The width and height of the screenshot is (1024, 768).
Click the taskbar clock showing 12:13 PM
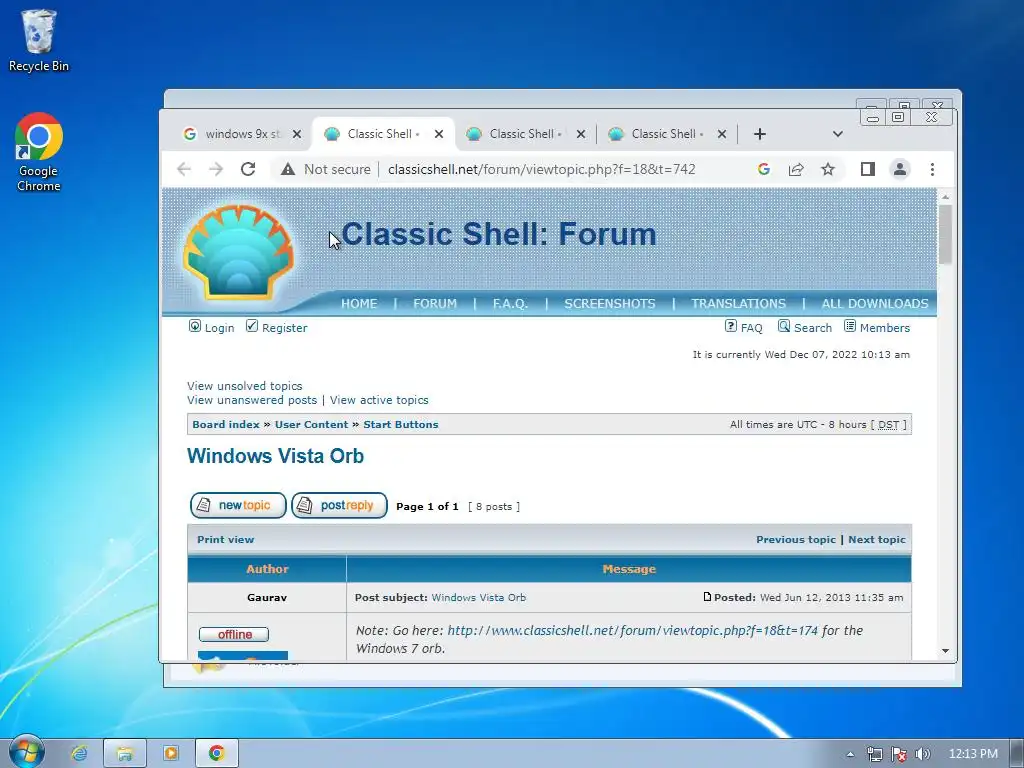coord(973,754)
